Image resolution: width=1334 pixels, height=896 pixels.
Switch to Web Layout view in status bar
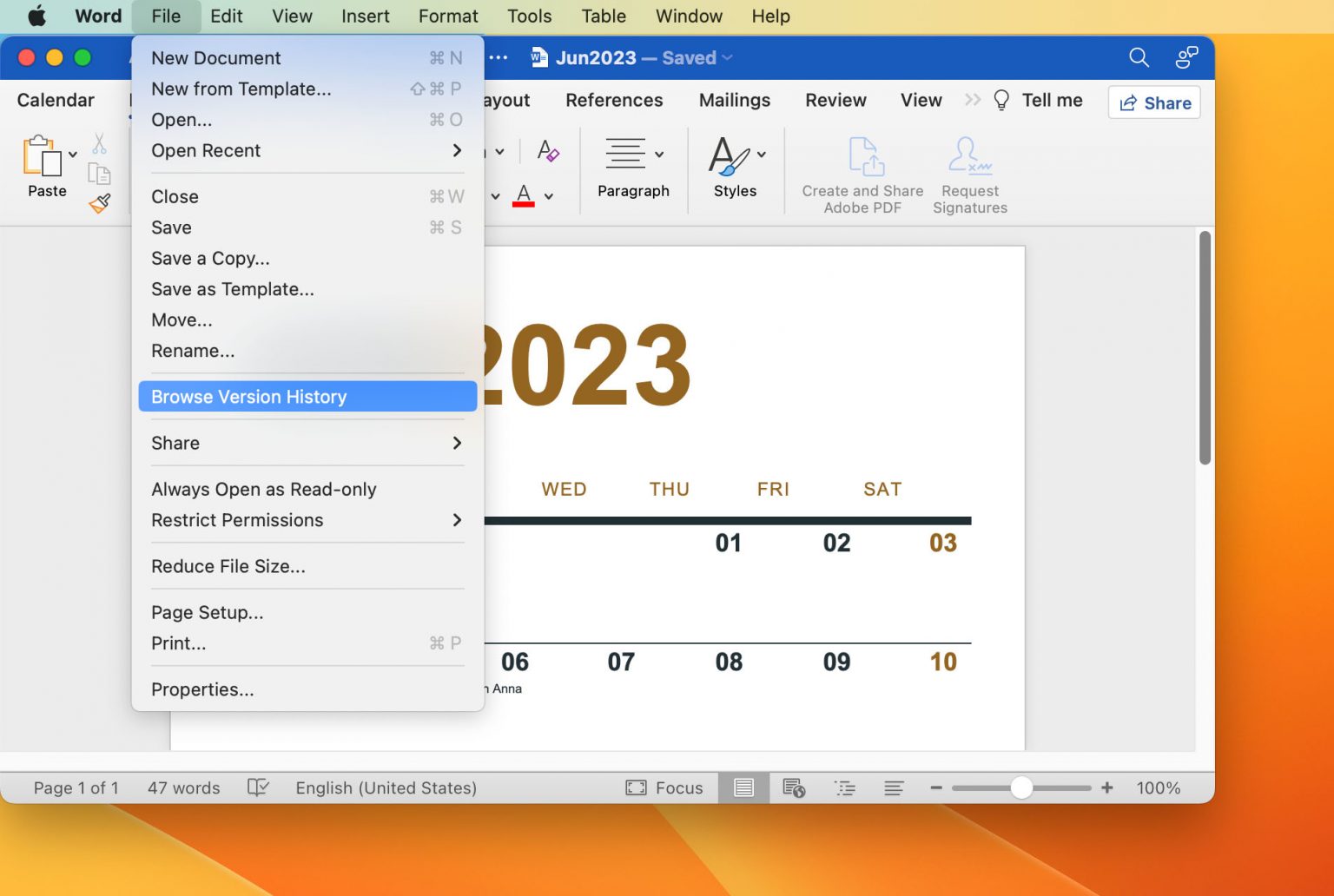[x=793, y=787]
